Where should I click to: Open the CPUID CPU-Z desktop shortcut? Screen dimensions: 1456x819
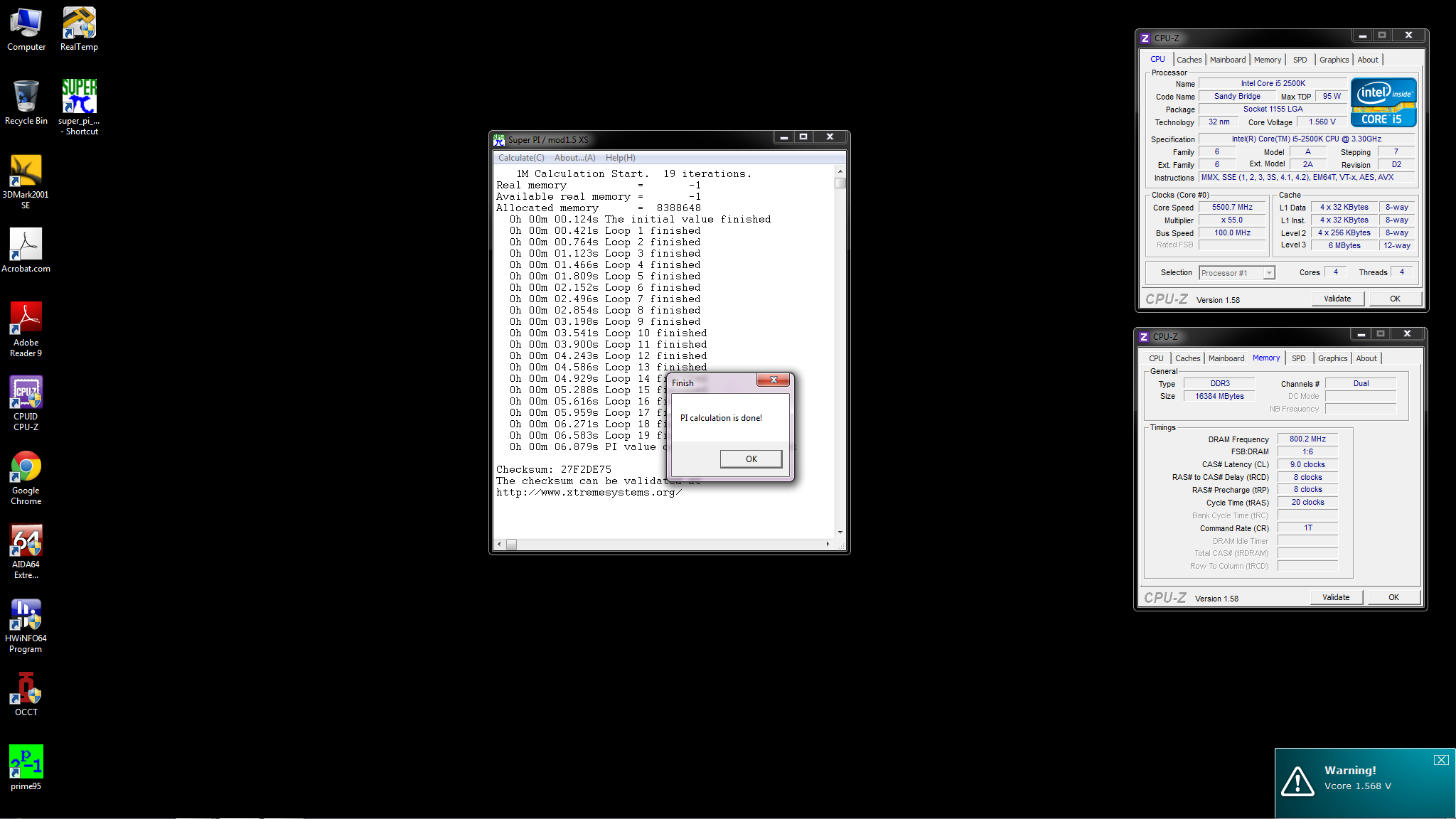click(26, 404)
